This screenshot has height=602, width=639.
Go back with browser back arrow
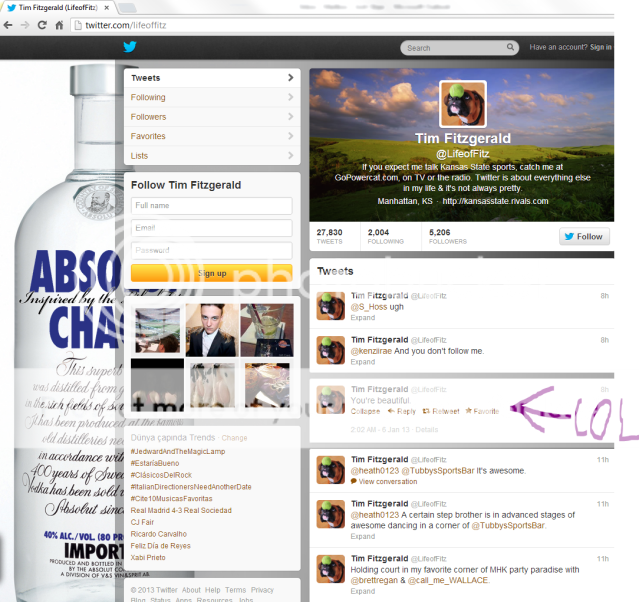(8, 25)
